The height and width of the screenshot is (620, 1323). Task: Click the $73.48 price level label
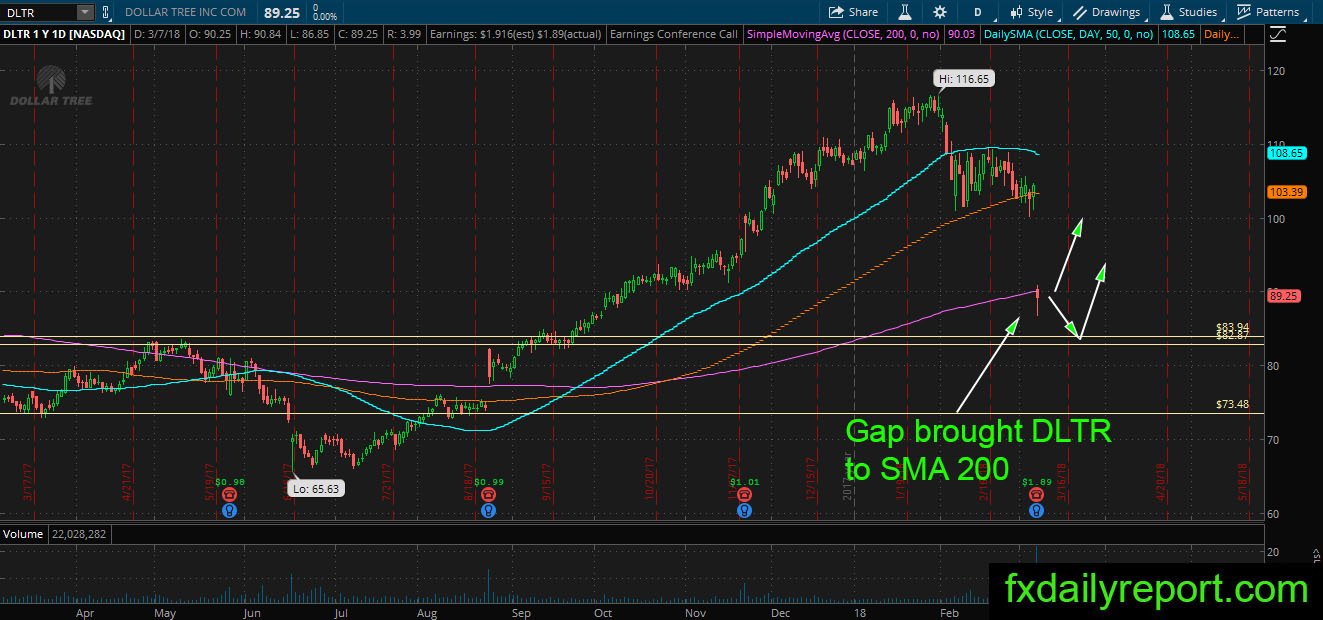coord(1232,404)
